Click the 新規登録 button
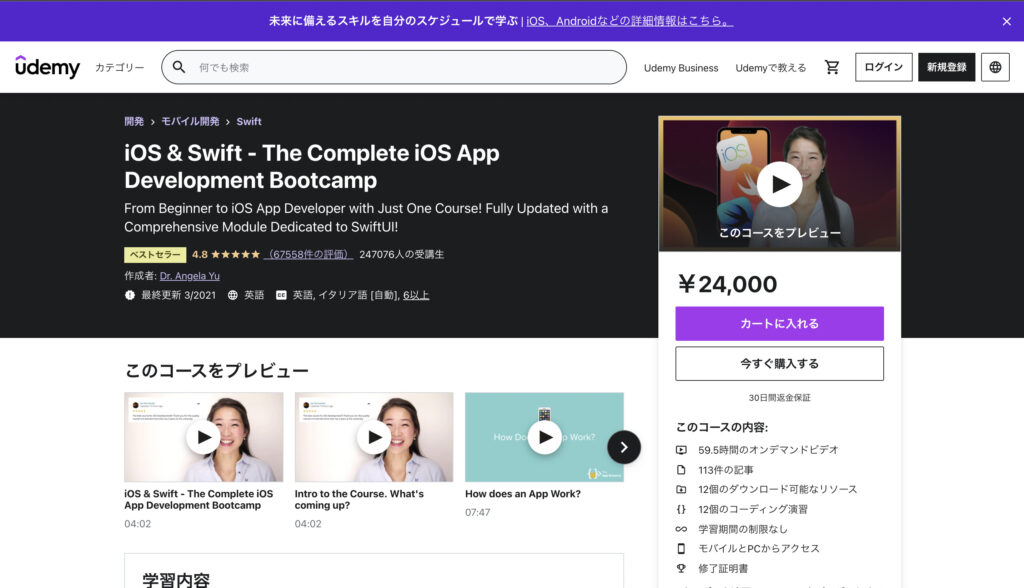Image resolution: width=1024 pixels, height=588 pixels. click(x=946, y=67)
